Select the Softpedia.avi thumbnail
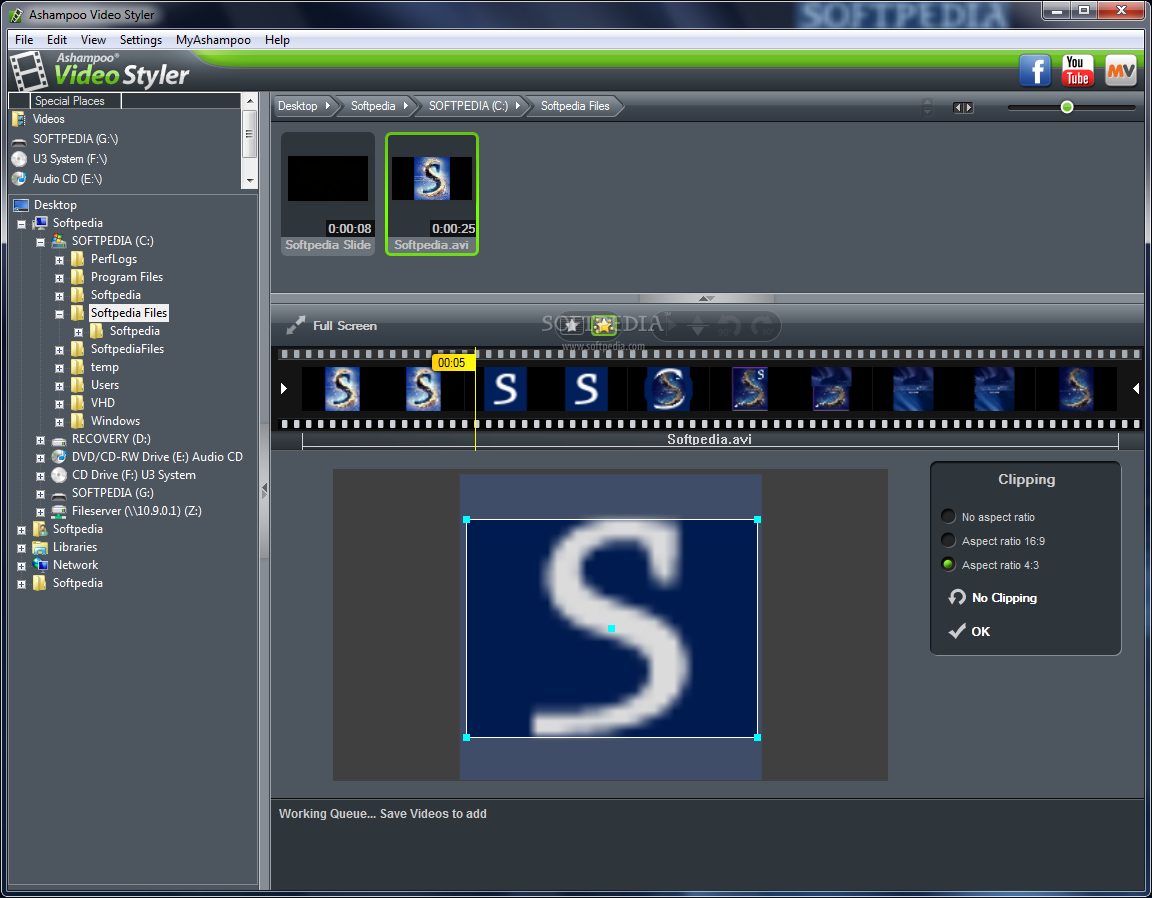 [x=432, y=194]
